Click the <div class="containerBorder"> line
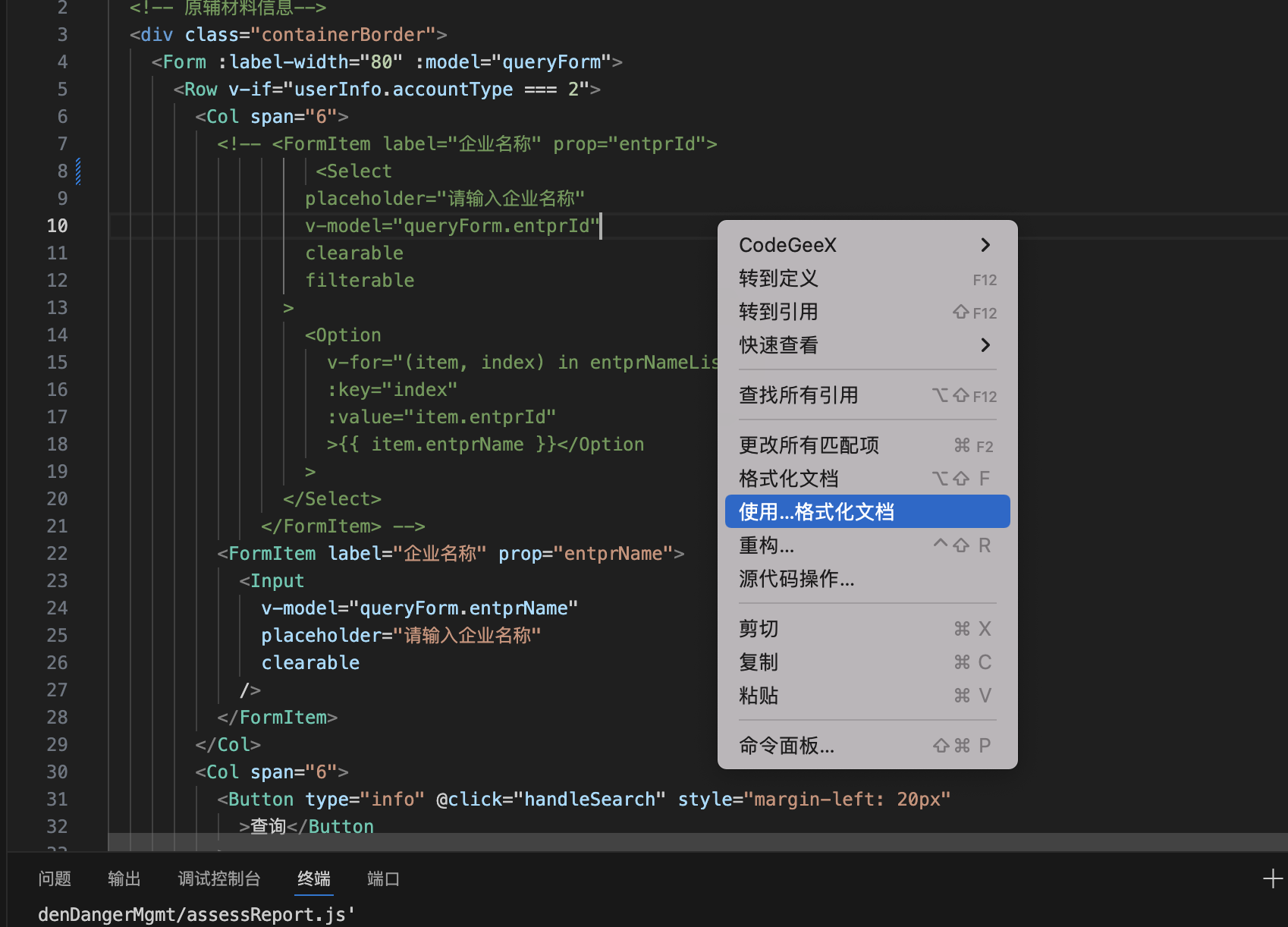 tap(288, 35)
